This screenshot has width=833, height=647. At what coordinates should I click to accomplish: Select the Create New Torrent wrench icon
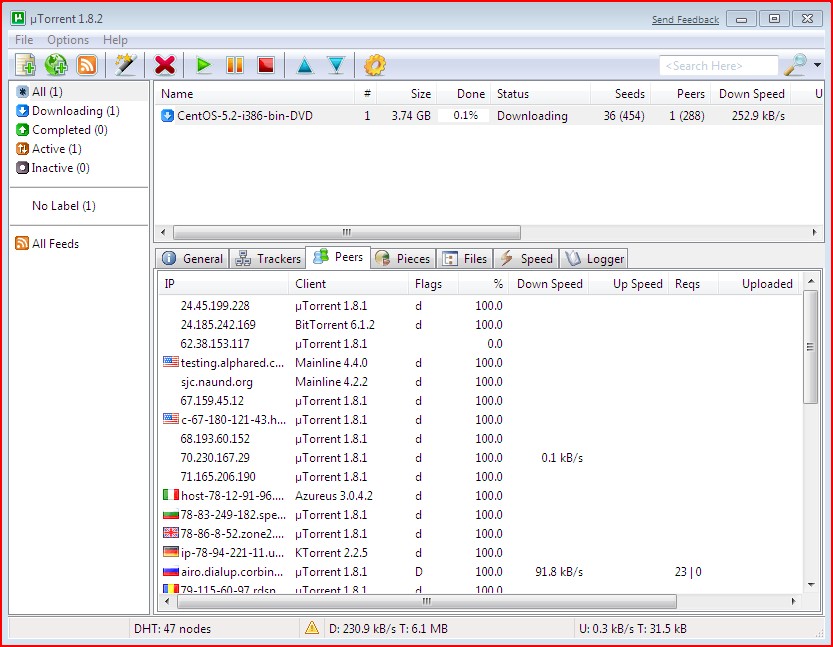point(123,64)
